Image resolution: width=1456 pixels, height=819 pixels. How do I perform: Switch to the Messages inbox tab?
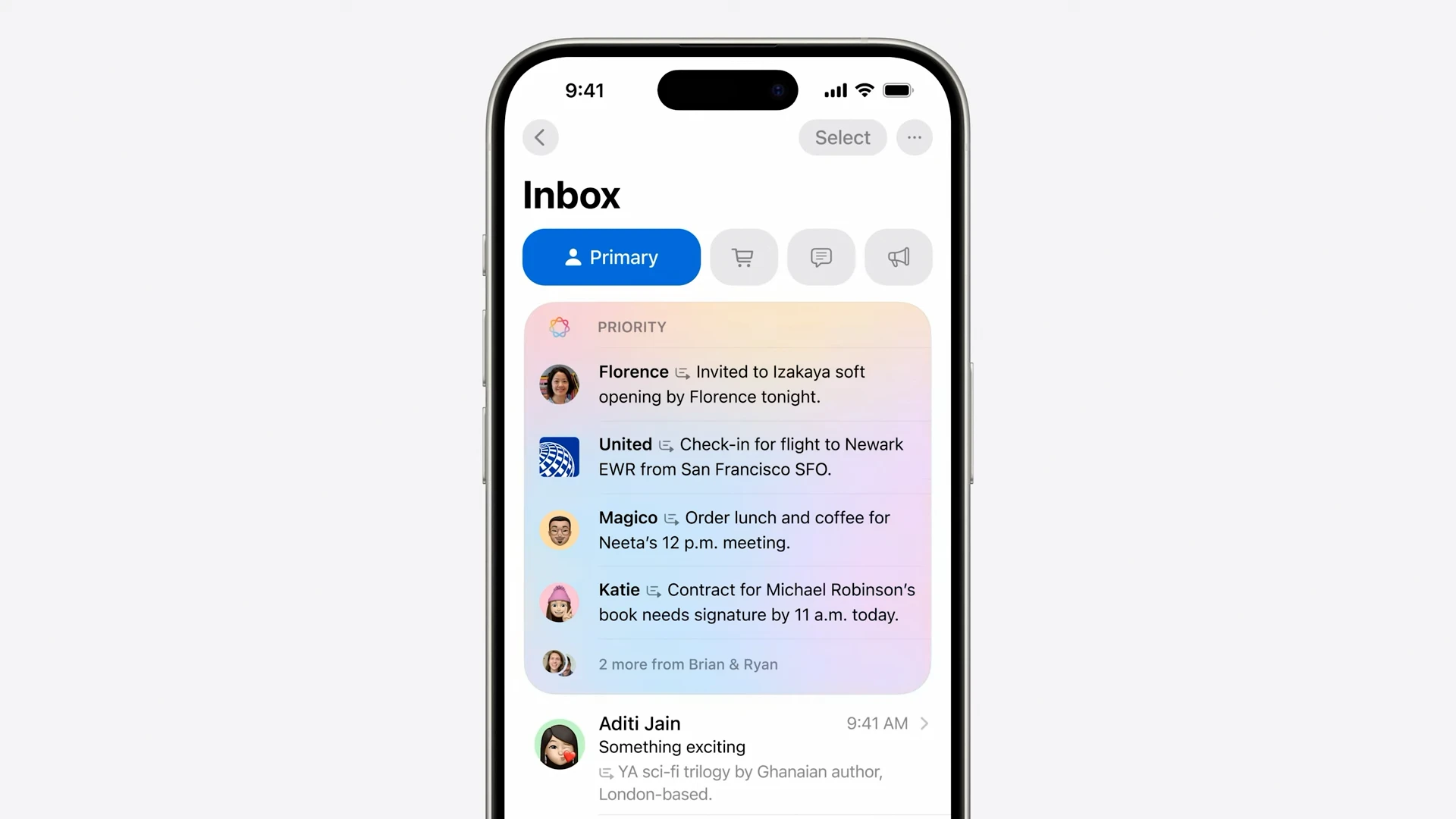pos(820,257)
